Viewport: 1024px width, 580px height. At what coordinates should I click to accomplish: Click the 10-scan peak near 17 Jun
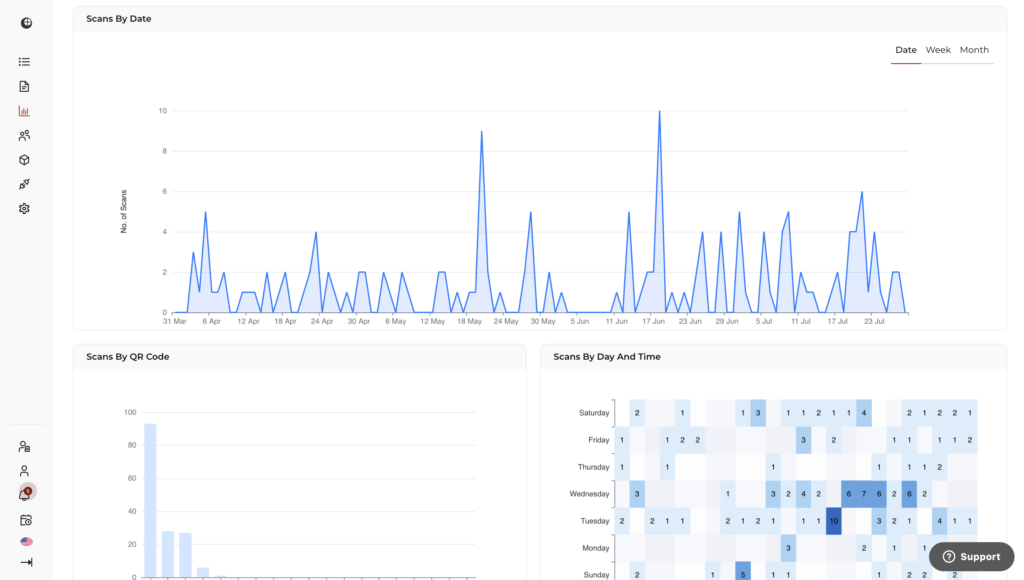point(660,112)
